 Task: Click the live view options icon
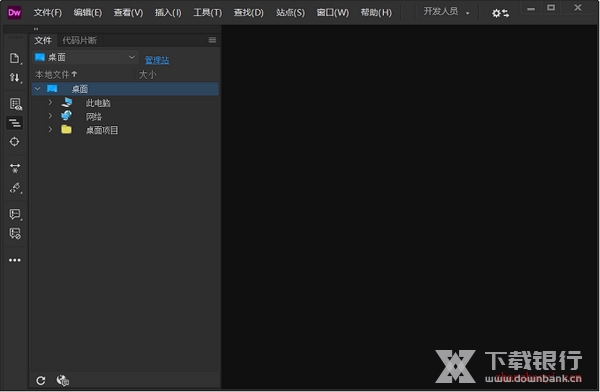15,104
